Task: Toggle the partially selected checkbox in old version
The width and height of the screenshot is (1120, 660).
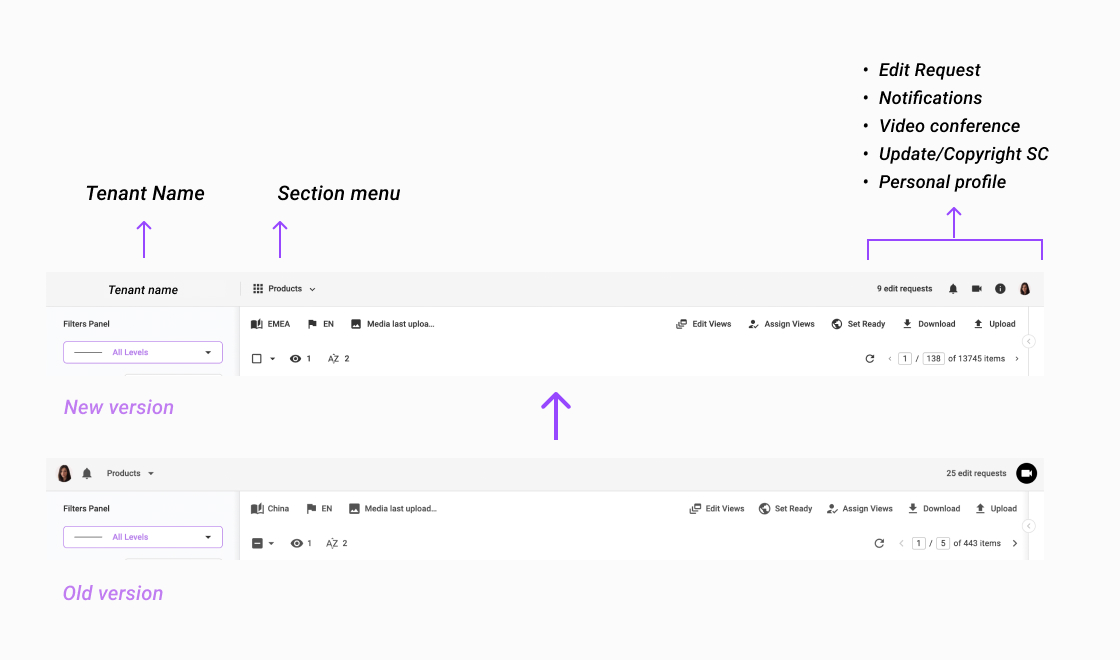Action: (x=257, y=544)
